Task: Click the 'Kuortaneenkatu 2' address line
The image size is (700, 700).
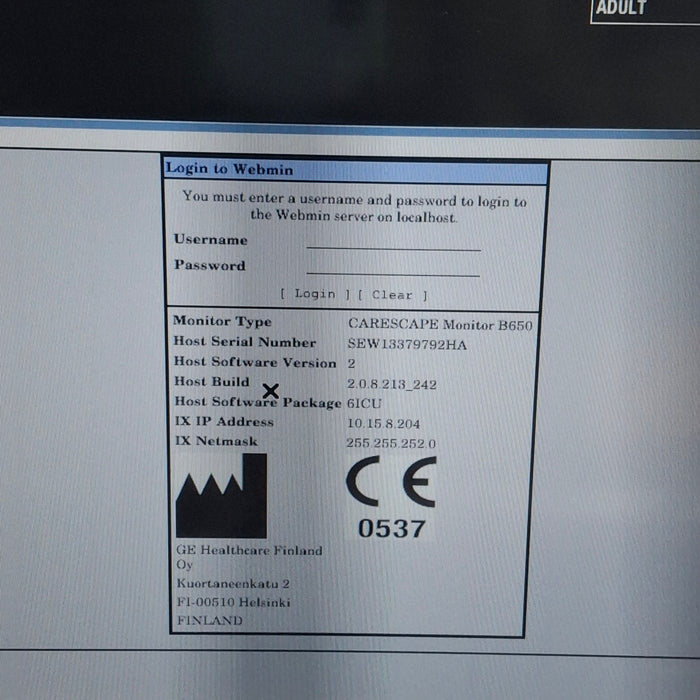Action: click(233, 583)
